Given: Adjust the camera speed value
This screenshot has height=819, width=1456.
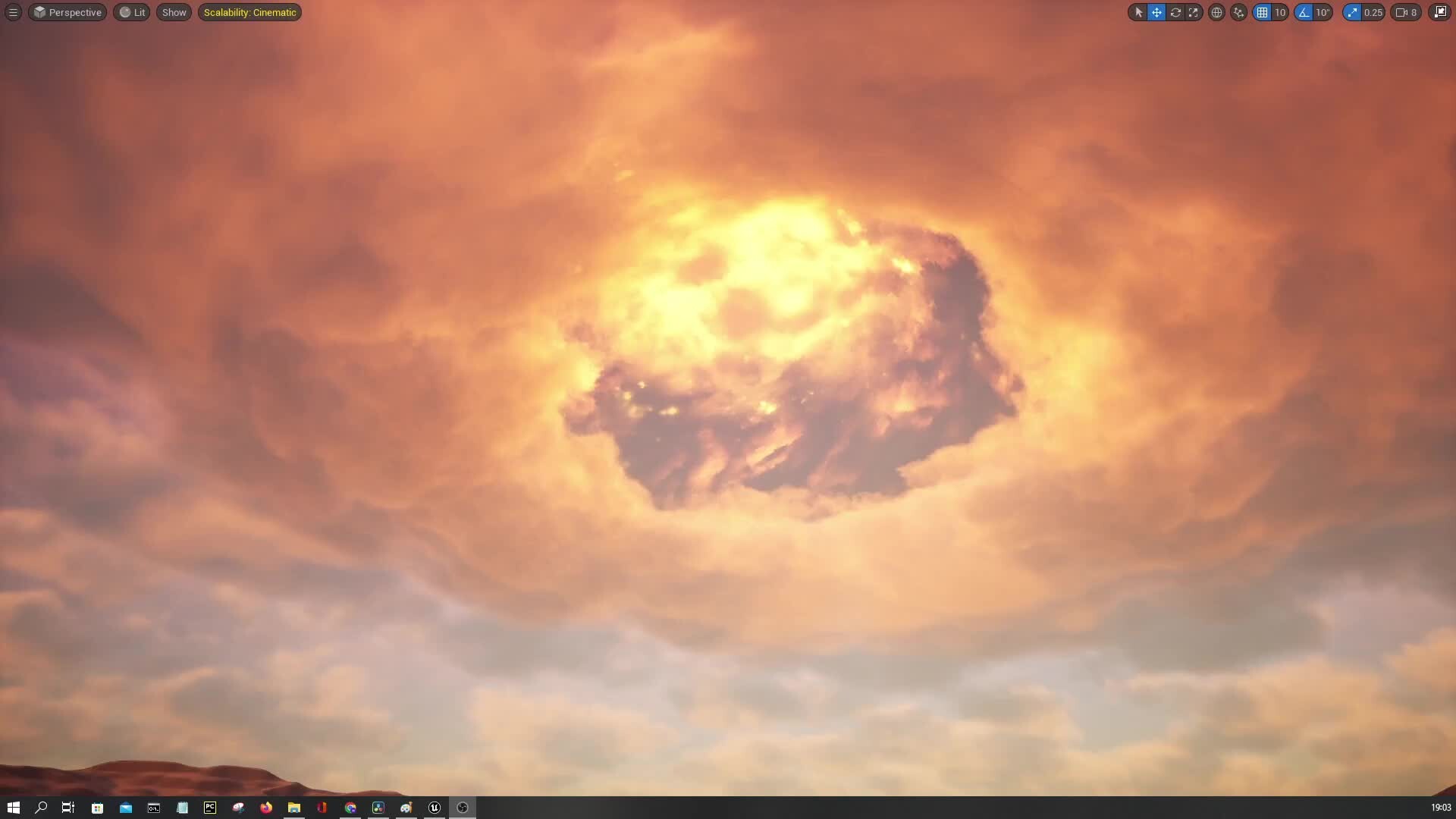Looking at the screenshot, I should point(1408,12).
